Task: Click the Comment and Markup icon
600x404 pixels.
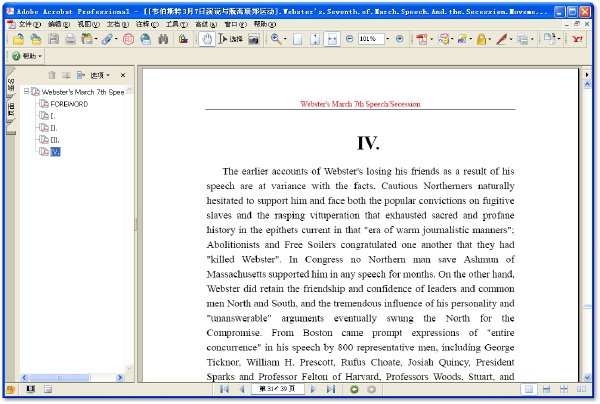Action: [443, 39]
